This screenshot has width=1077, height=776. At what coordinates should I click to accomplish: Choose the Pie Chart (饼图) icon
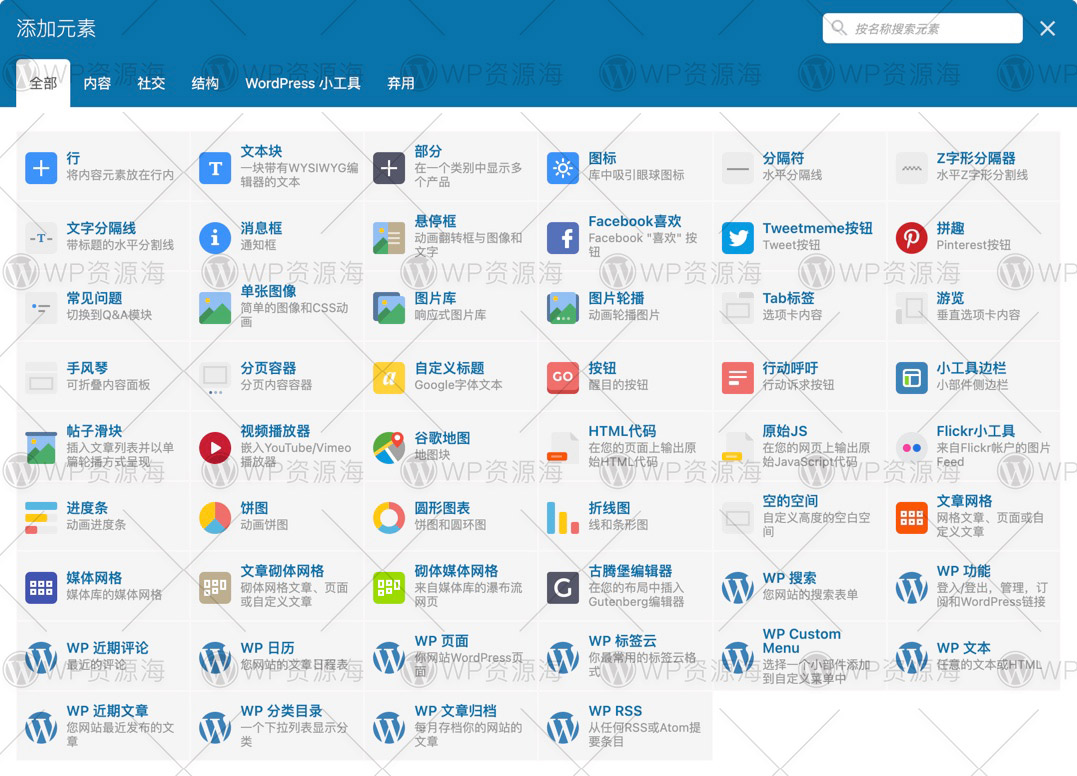coord(215,517)
